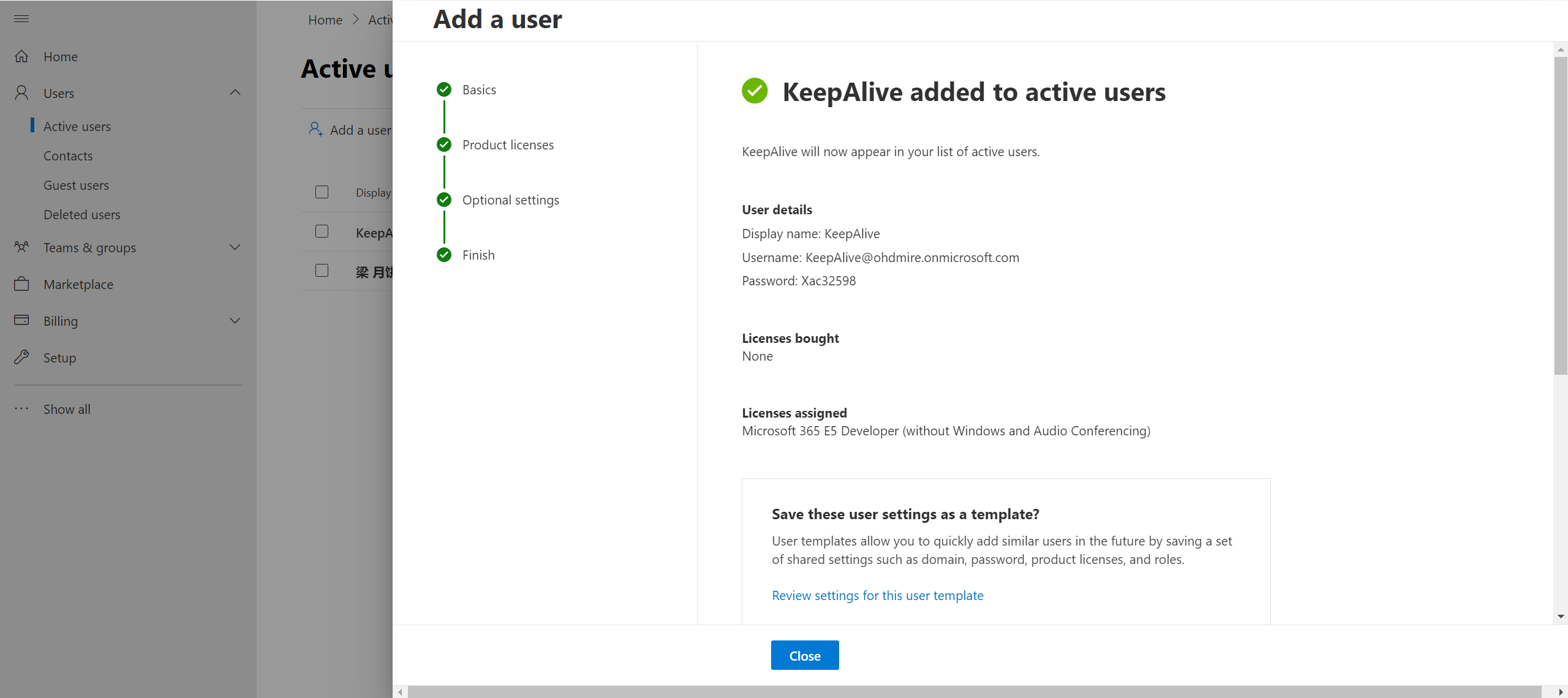The image size is (1568, 698).
Task: Click the Users icon in the sidebar
Action: tap(21, 92)
